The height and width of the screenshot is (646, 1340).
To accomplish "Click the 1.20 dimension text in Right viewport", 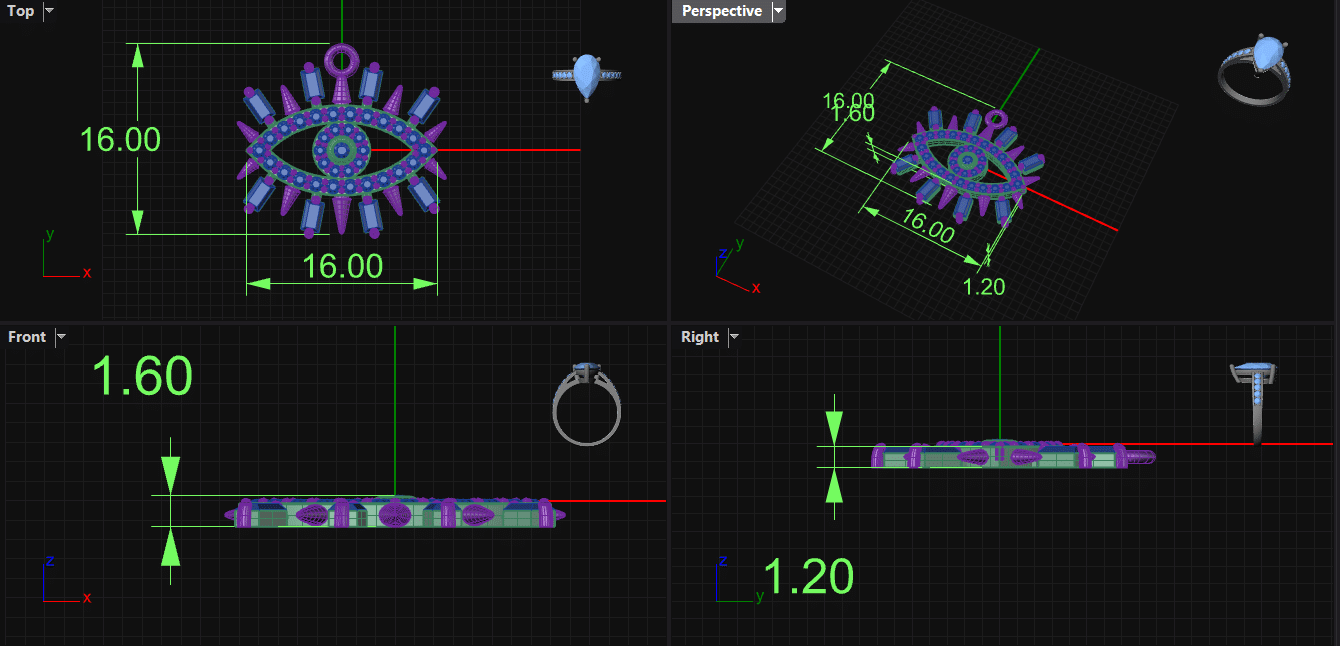I will click(808, 577).
